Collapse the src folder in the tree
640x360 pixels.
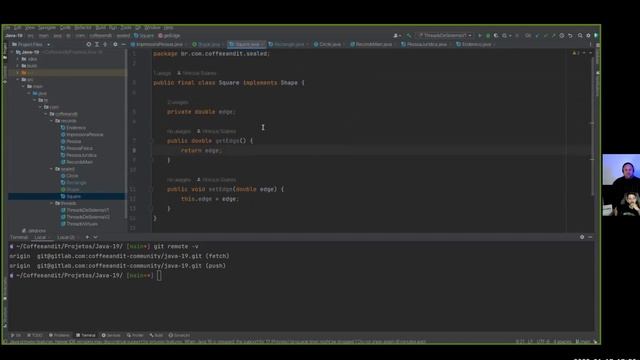coord(18,80)
